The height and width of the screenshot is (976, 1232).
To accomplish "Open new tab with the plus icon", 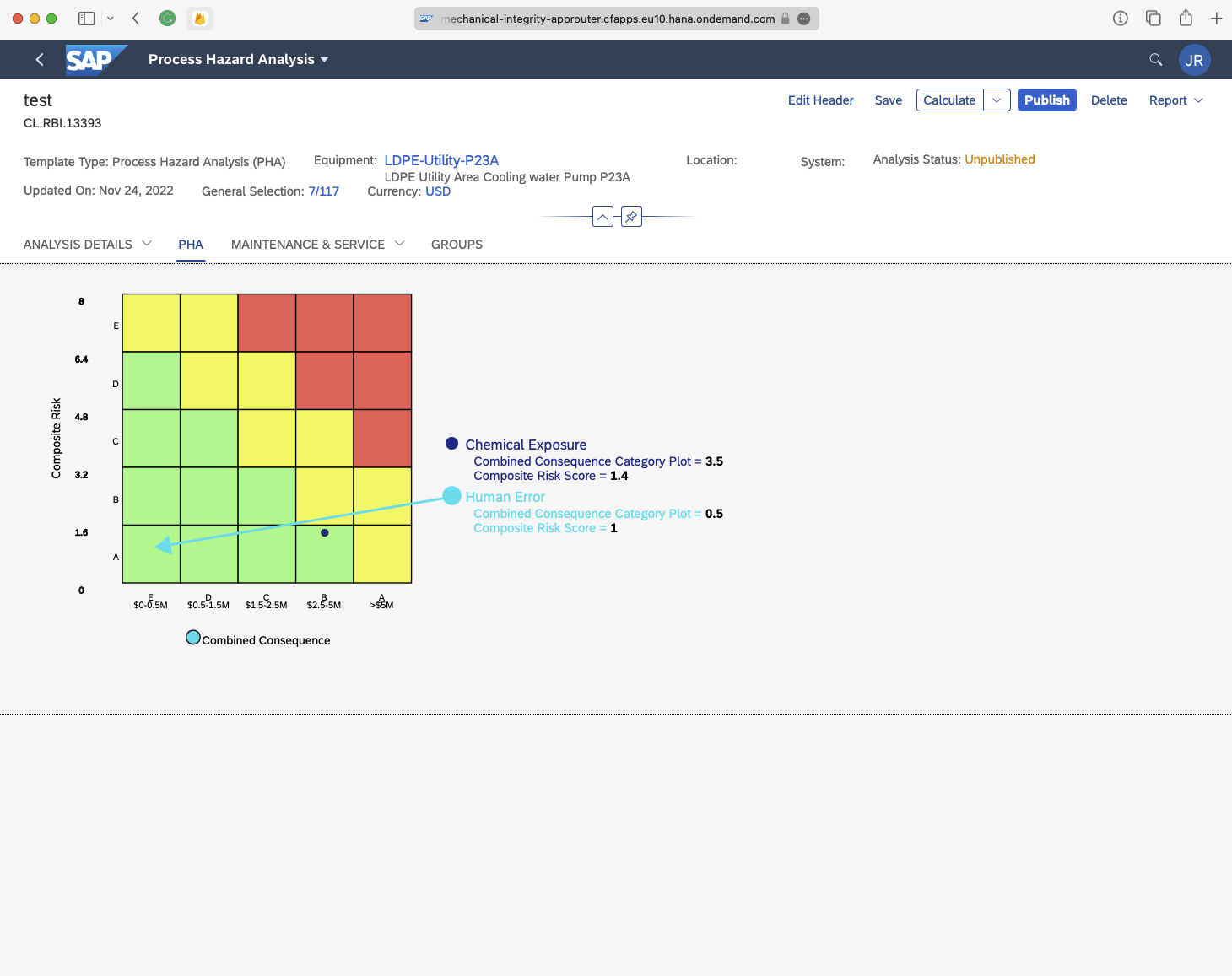I will pyautogui.click(x=1216, y=19).
